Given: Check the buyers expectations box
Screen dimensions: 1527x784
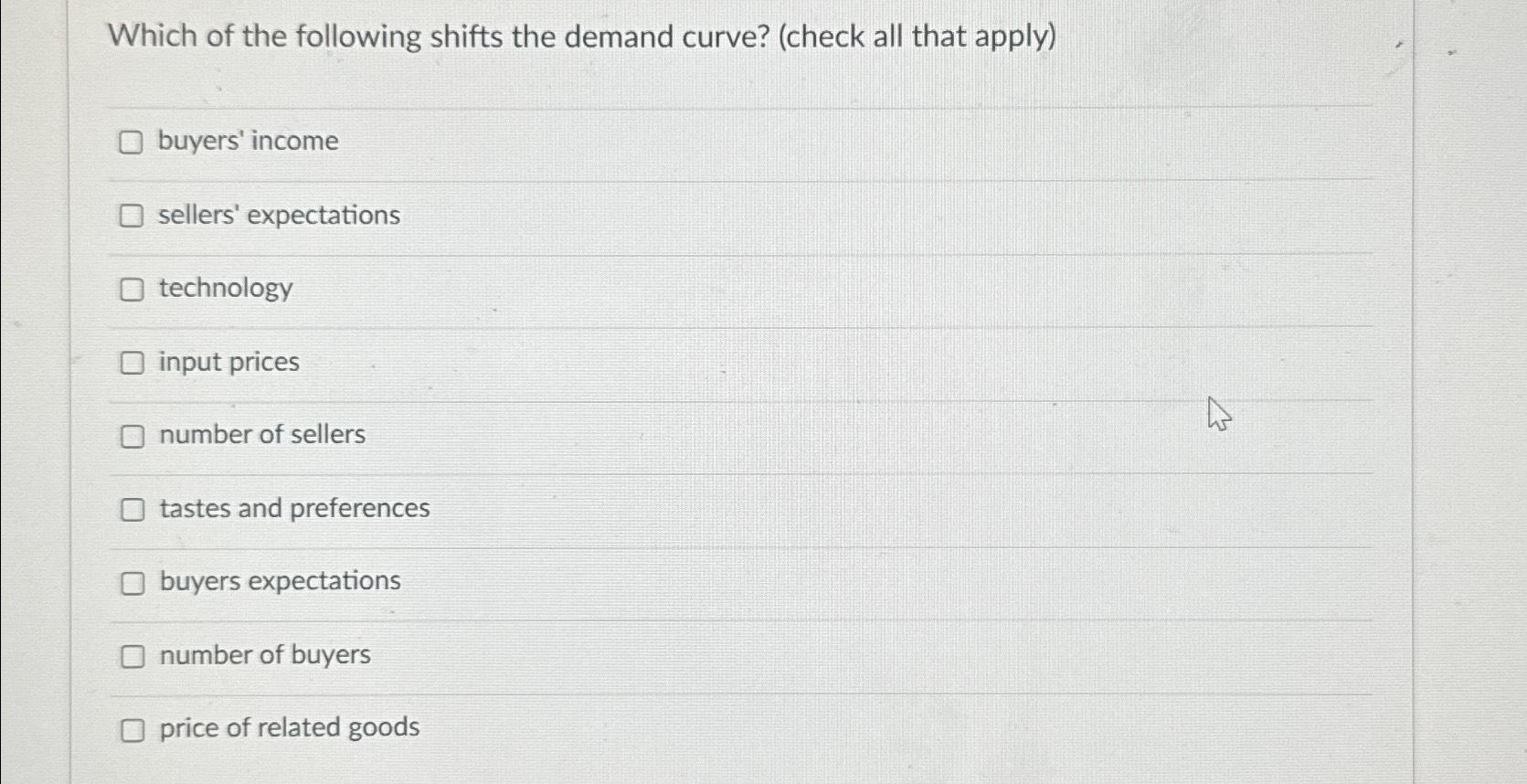Looking at the screenshot, I should tap(133, 582).
